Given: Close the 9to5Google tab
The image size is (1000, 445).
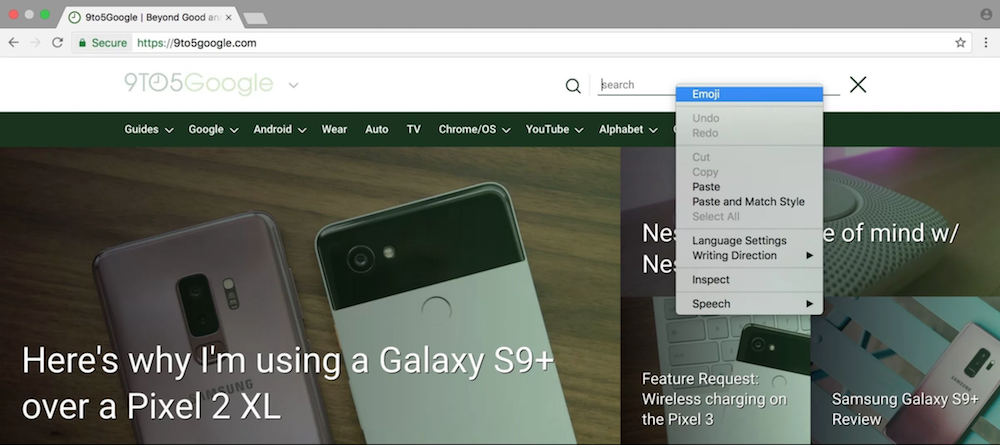Looking at the screenshot, I should tap(228, 17).
